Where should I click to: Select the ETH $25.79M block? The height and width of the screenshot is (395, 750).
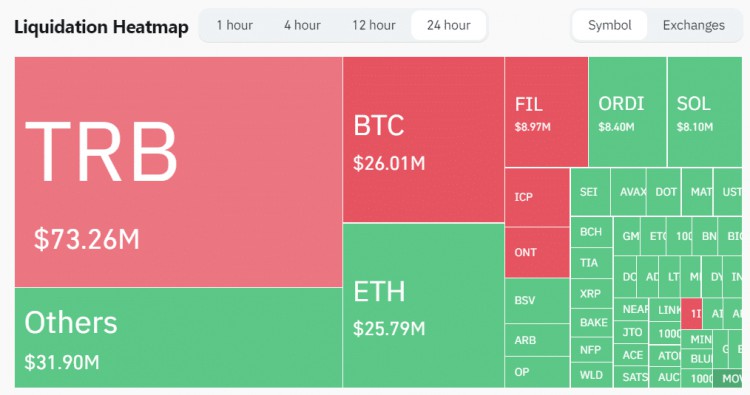click(423, 306)
